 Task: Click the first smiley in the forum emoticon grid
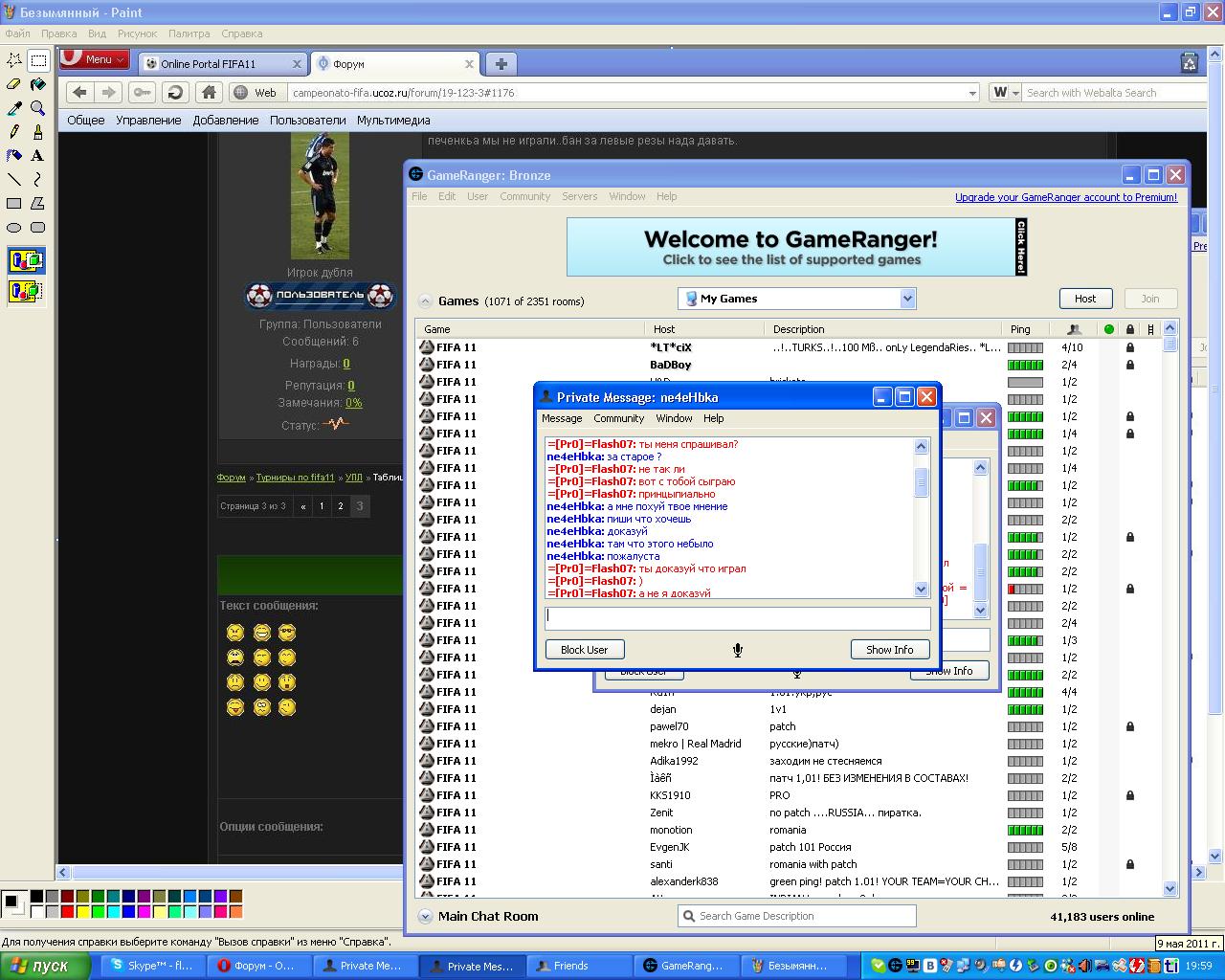tap(235, 633)
